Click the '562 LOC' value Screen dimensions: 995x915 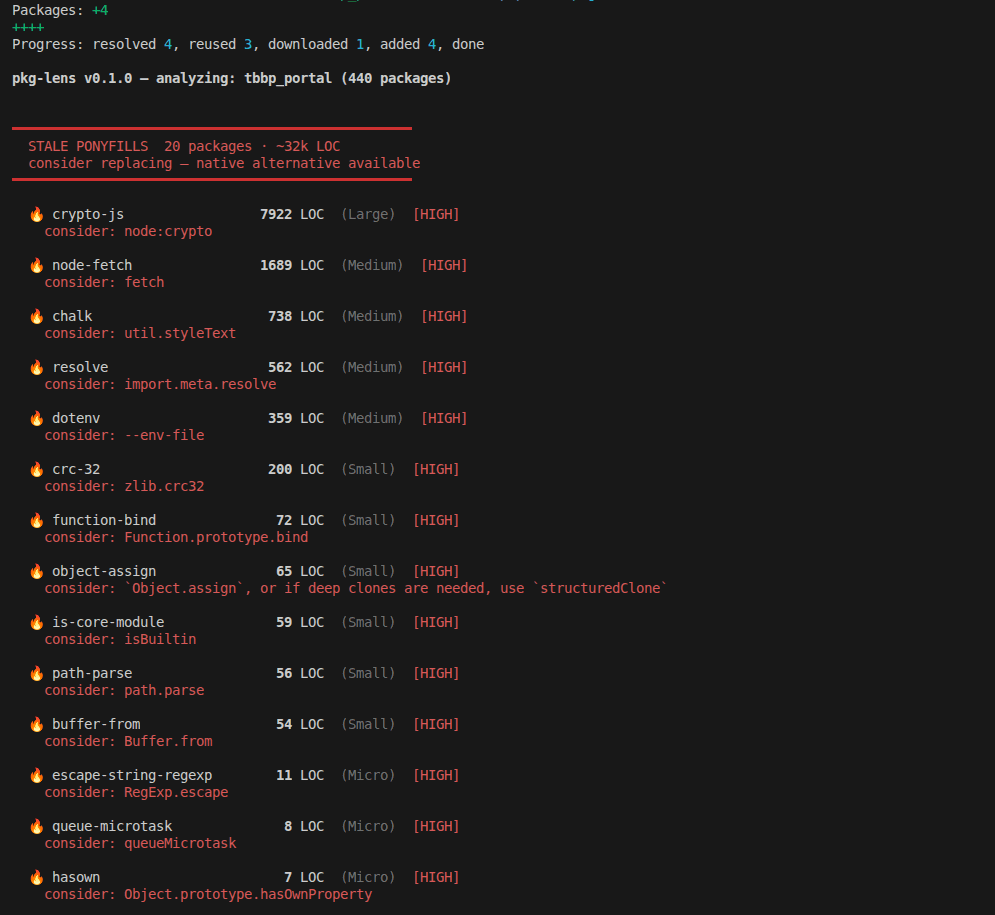point(296,367)
